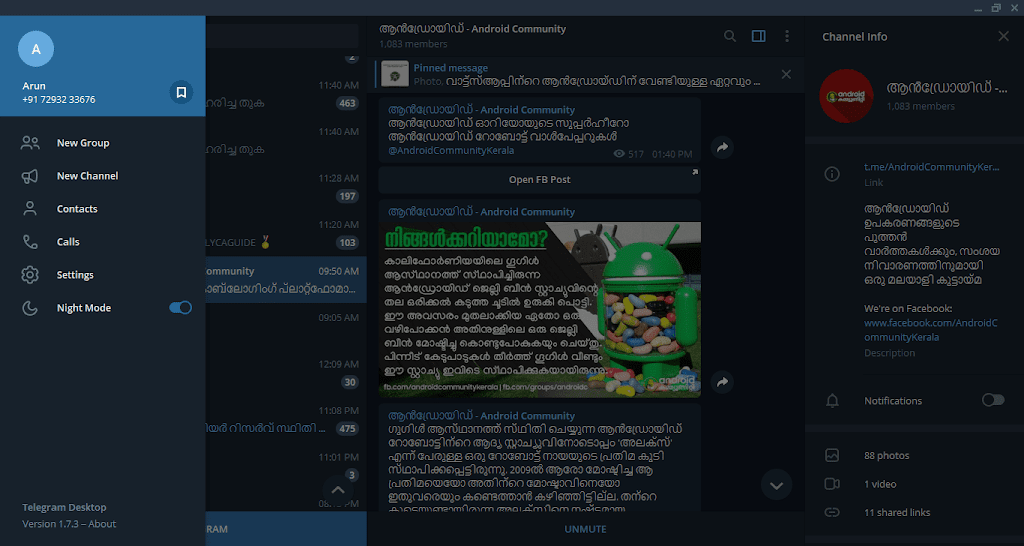Enable channel Notifications toggle
Screen dimensions: 1024x546
tap(992, 400)
